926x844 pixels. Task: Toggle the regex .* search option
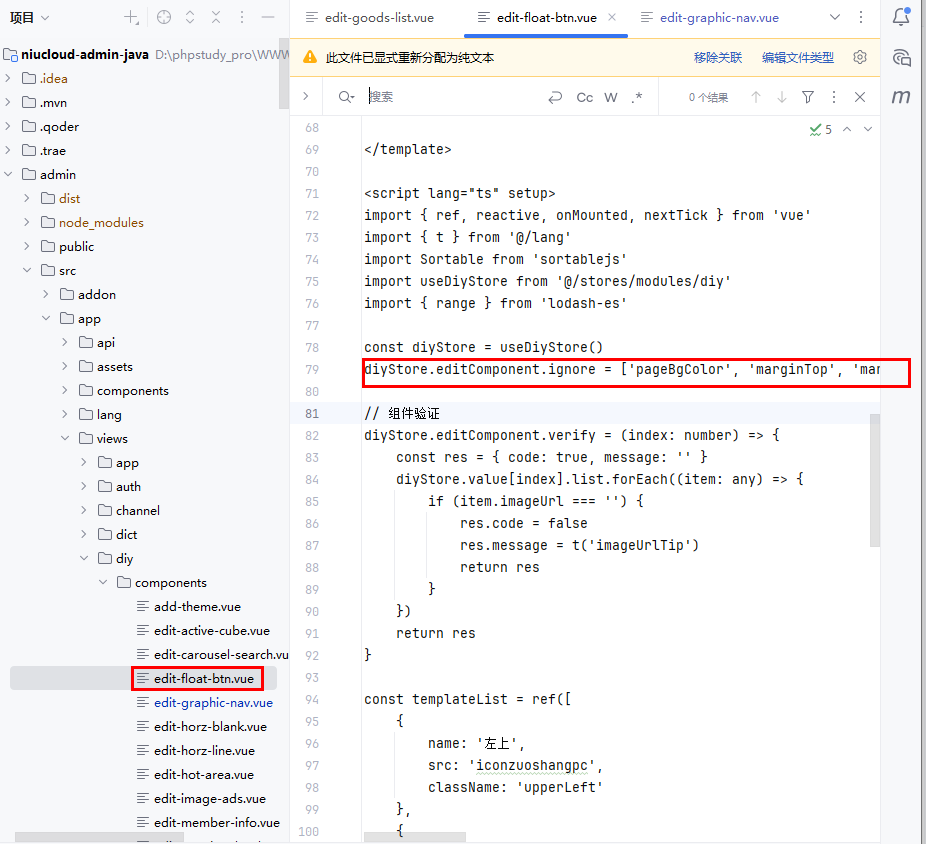[637, 97]
